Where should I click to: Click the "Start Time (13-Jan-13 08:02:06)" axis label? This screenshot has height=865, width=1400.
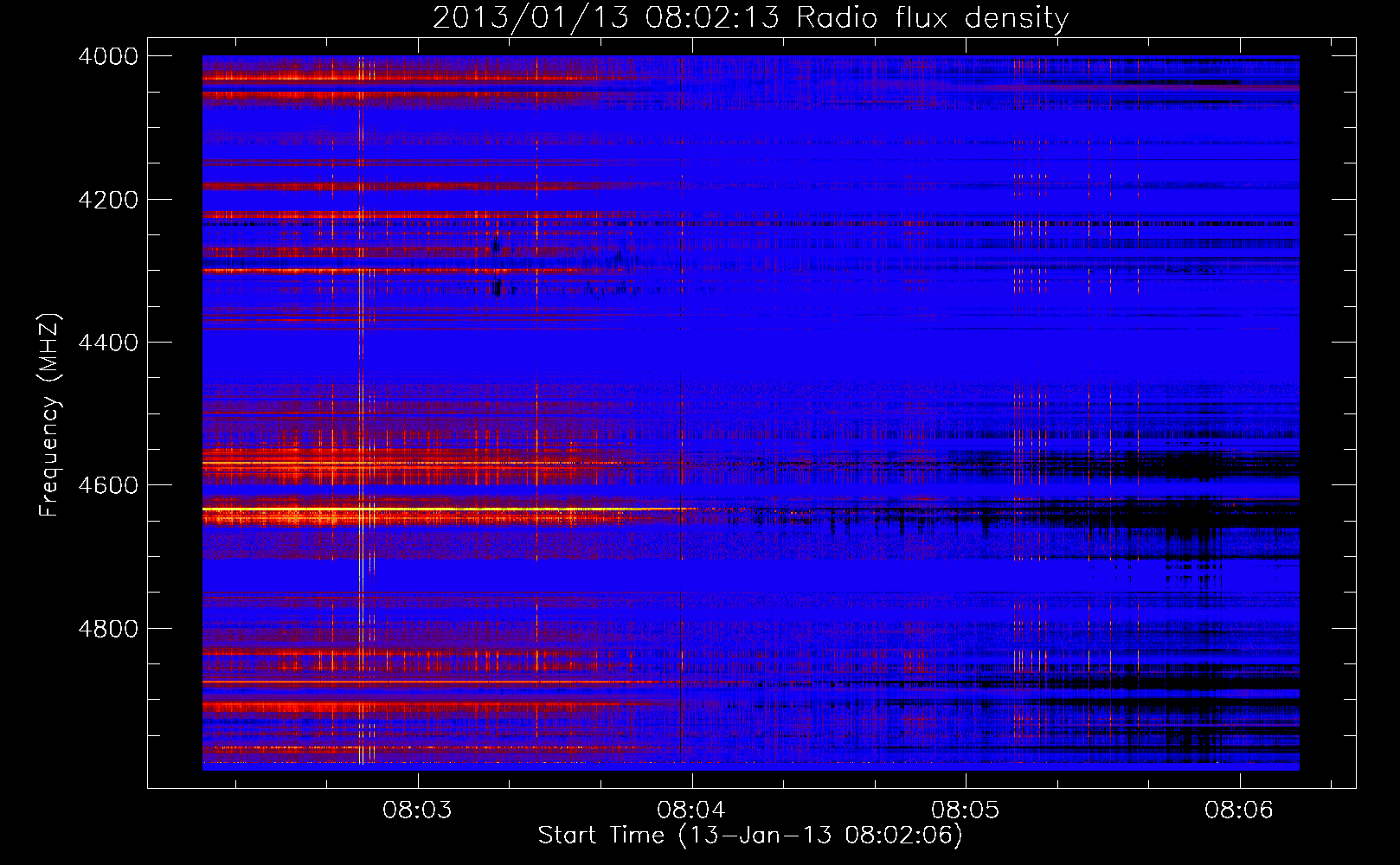click(750, 836)
